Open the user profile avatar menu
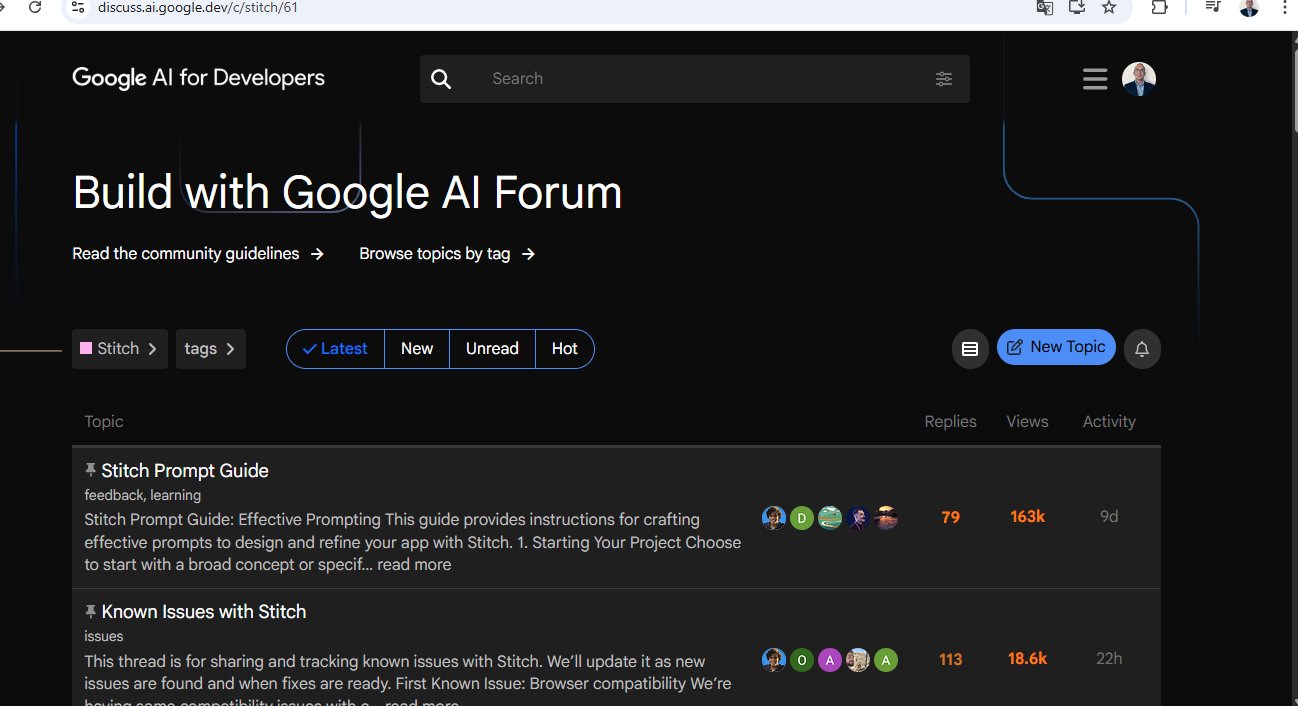This screenshot has height=706, width=1298. (x=1139, y=79)
